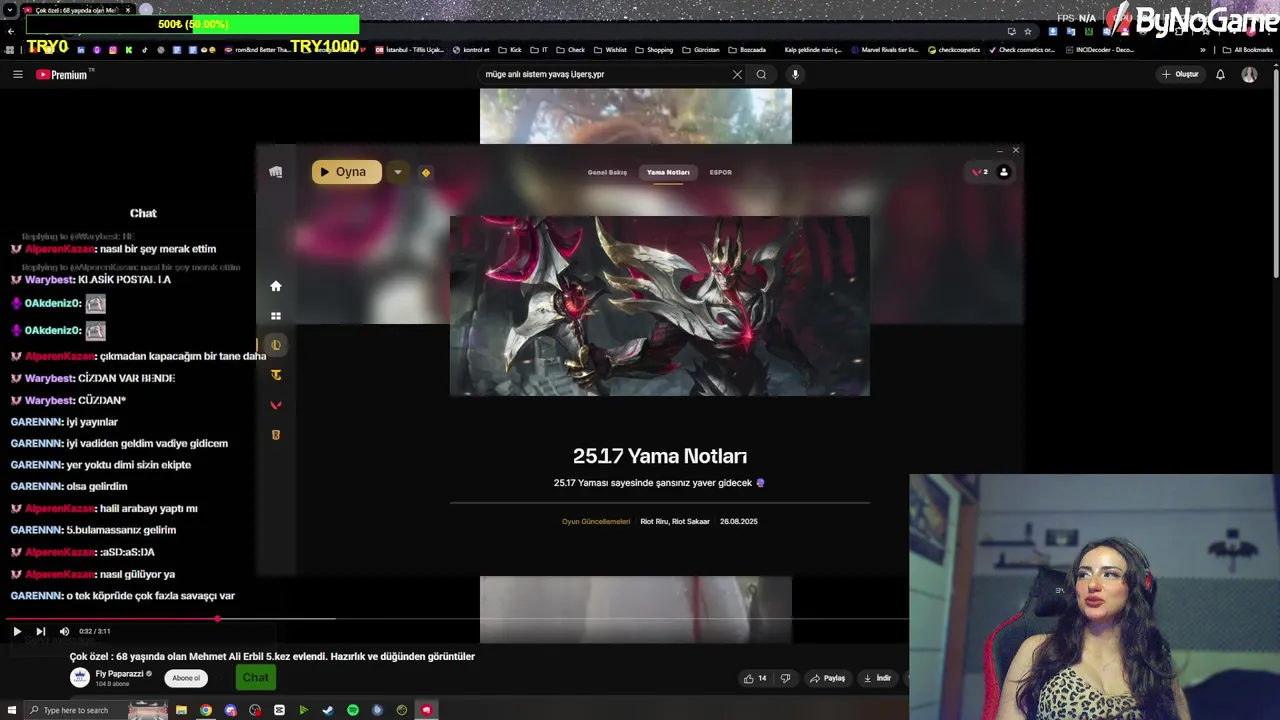Open File Explorer from taskbar
This screenshot has height=720, width=1280.
[181, 710]
